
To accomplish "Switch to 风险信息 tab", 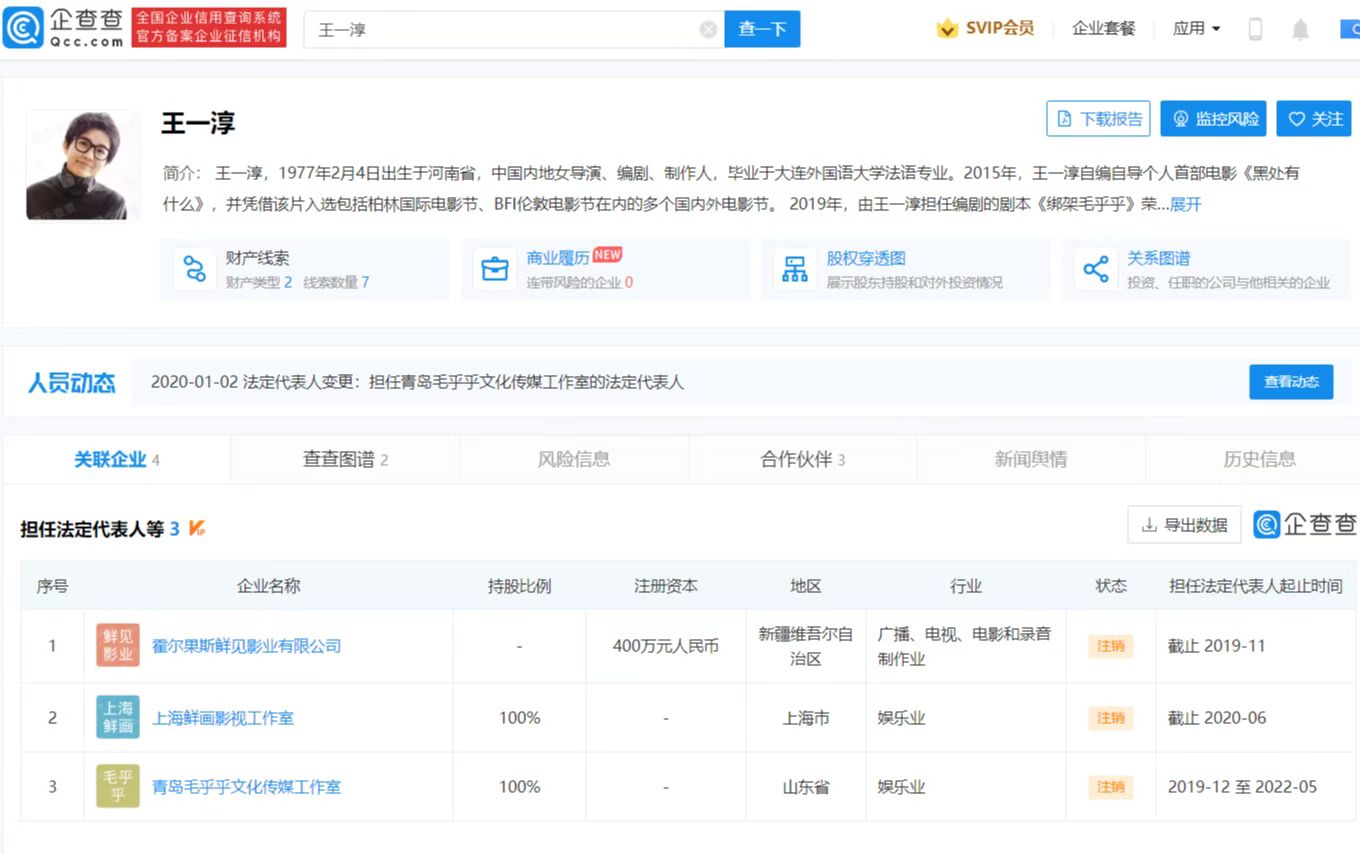I will click(574, 460).
